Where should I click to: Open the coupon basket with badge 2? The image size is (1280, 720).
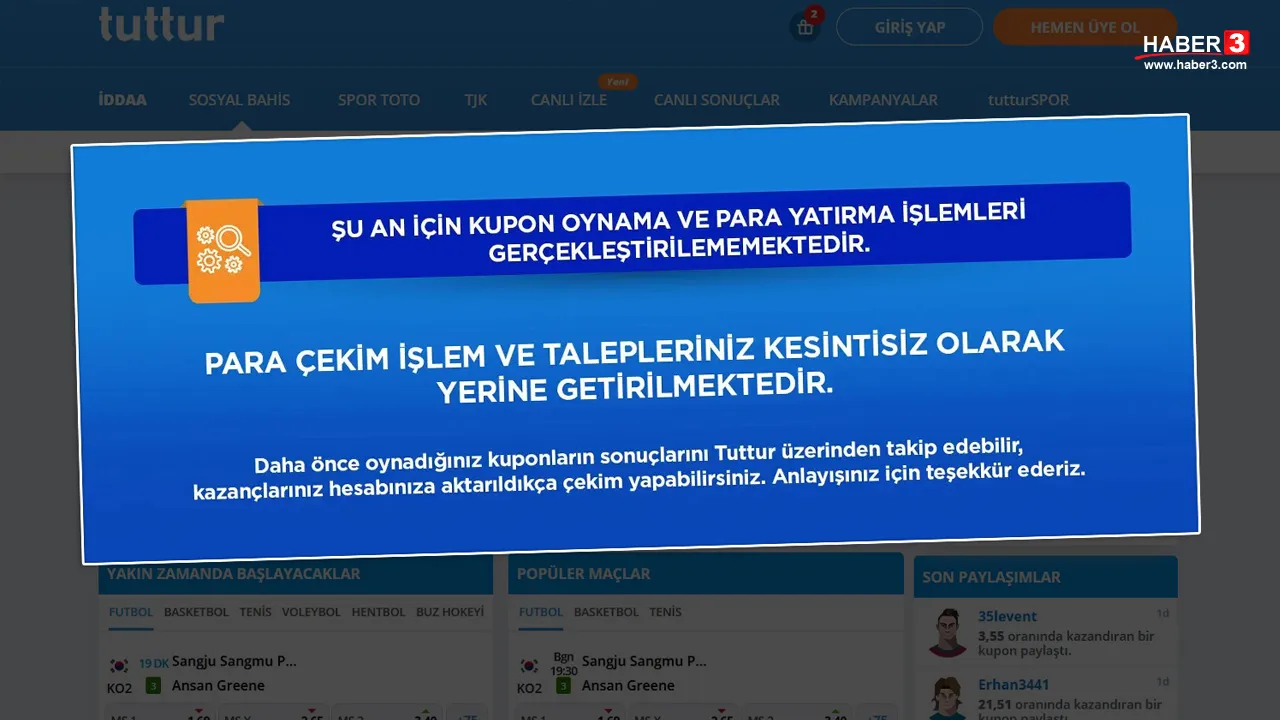[x=805, y=27]
